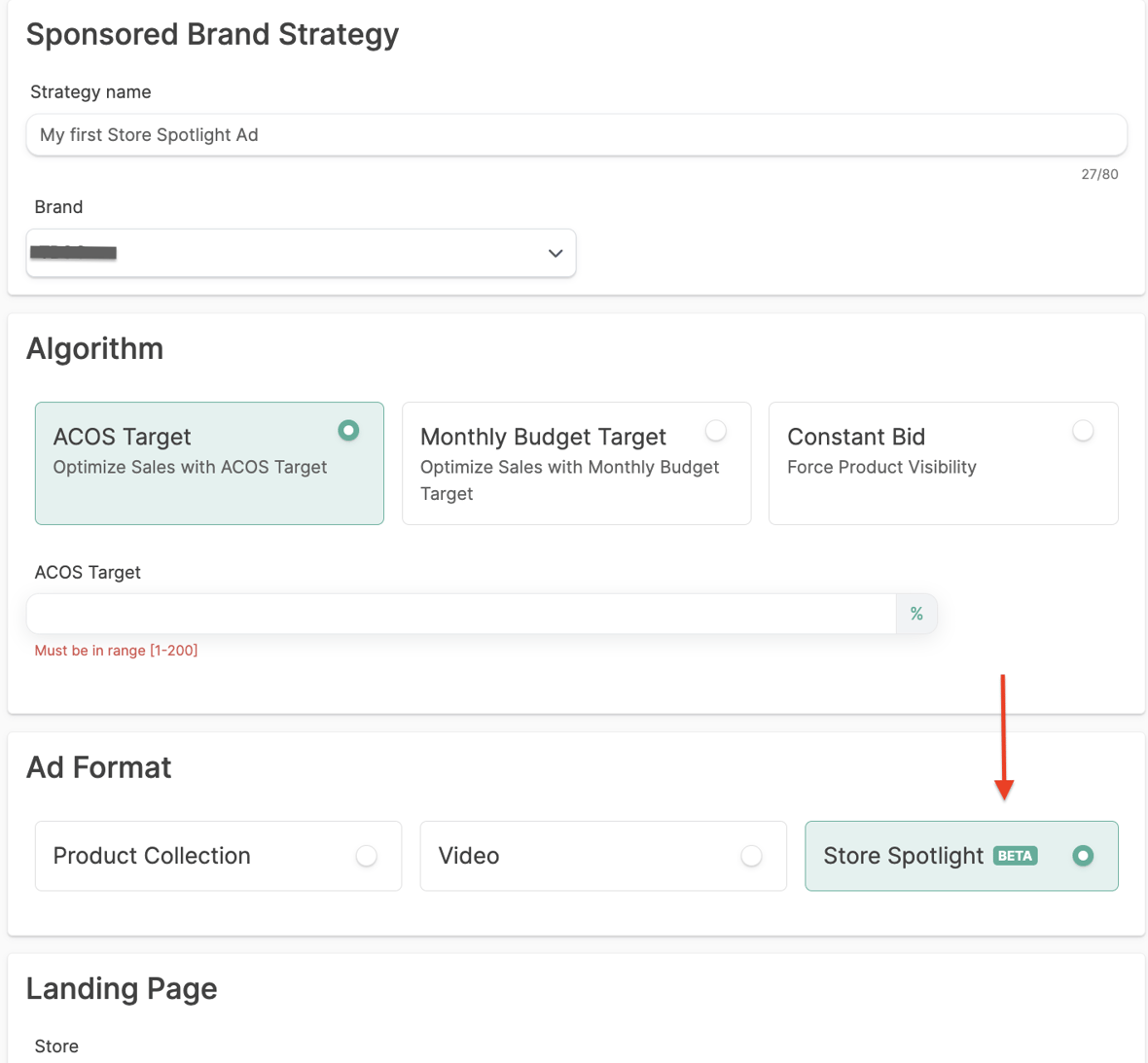Click the percent symbol icon
1148x1063 pixels.
pyautogui.click(x=916, y=614)
